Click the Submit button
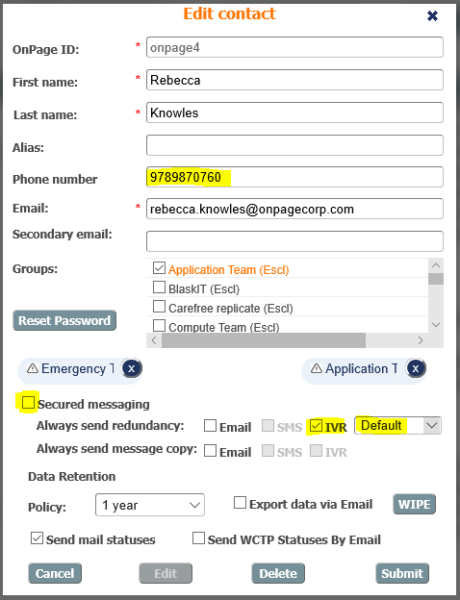Viewport: 460px width, 600px height. [x=402, y=573]
